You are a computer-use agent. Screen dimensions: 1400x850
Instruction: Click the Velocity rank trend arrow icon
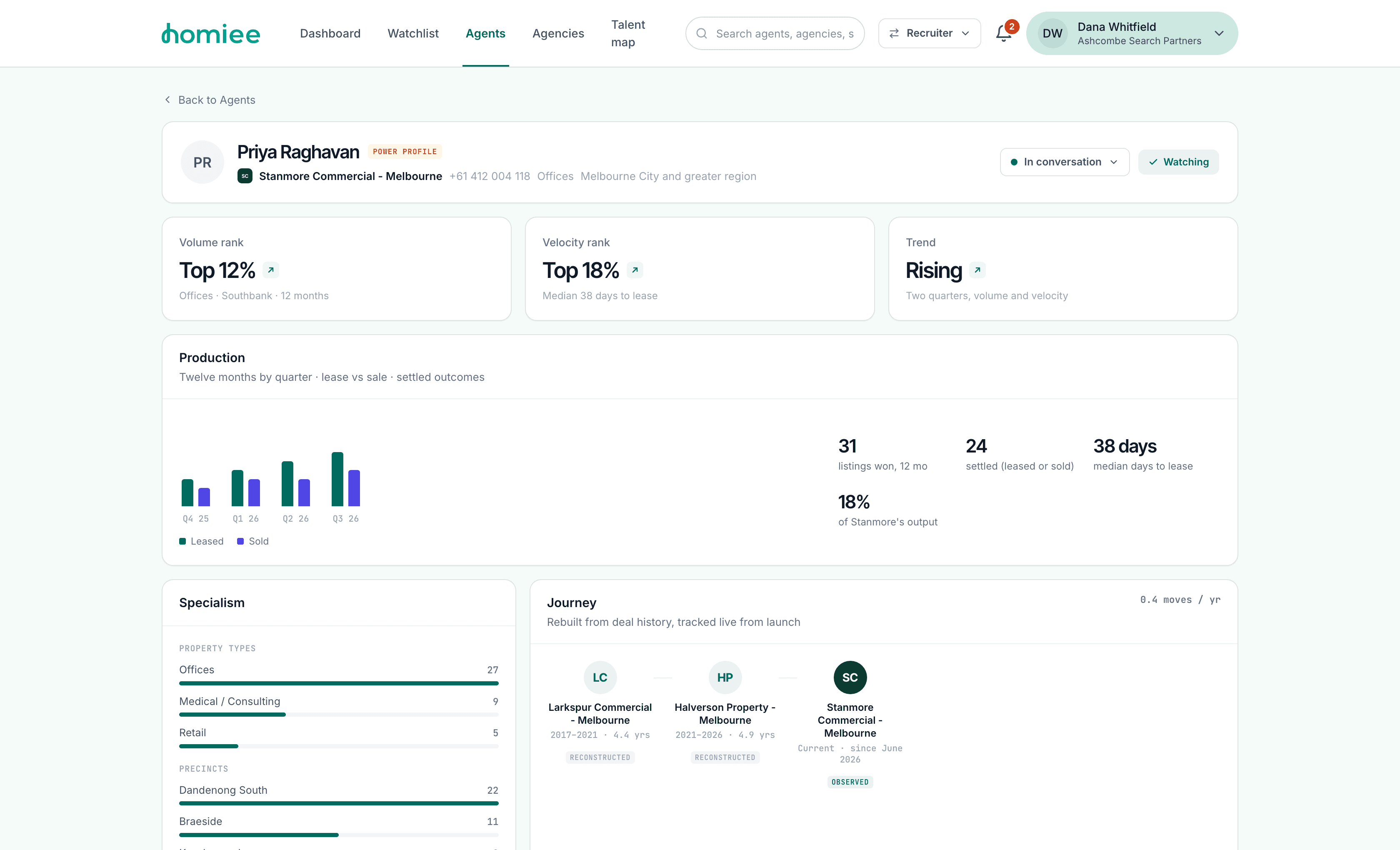pyautogui.click(x=635, y=270)
